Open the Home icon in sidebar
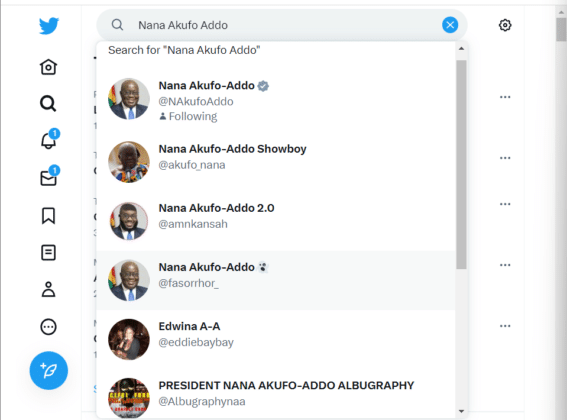 coord(48,67)
